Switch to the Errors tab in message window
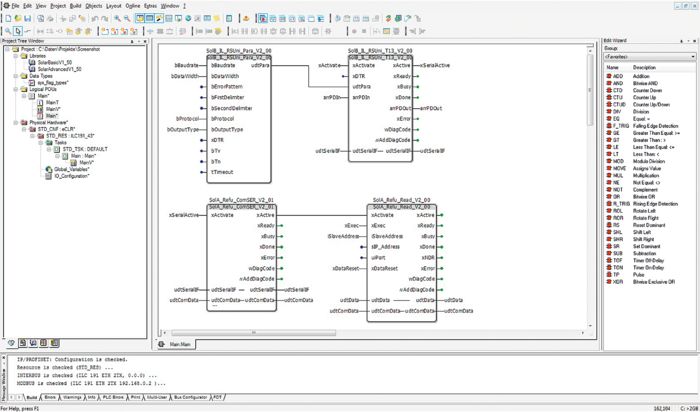The width and height of the screenshot is (700, 412). coord(50,397)
